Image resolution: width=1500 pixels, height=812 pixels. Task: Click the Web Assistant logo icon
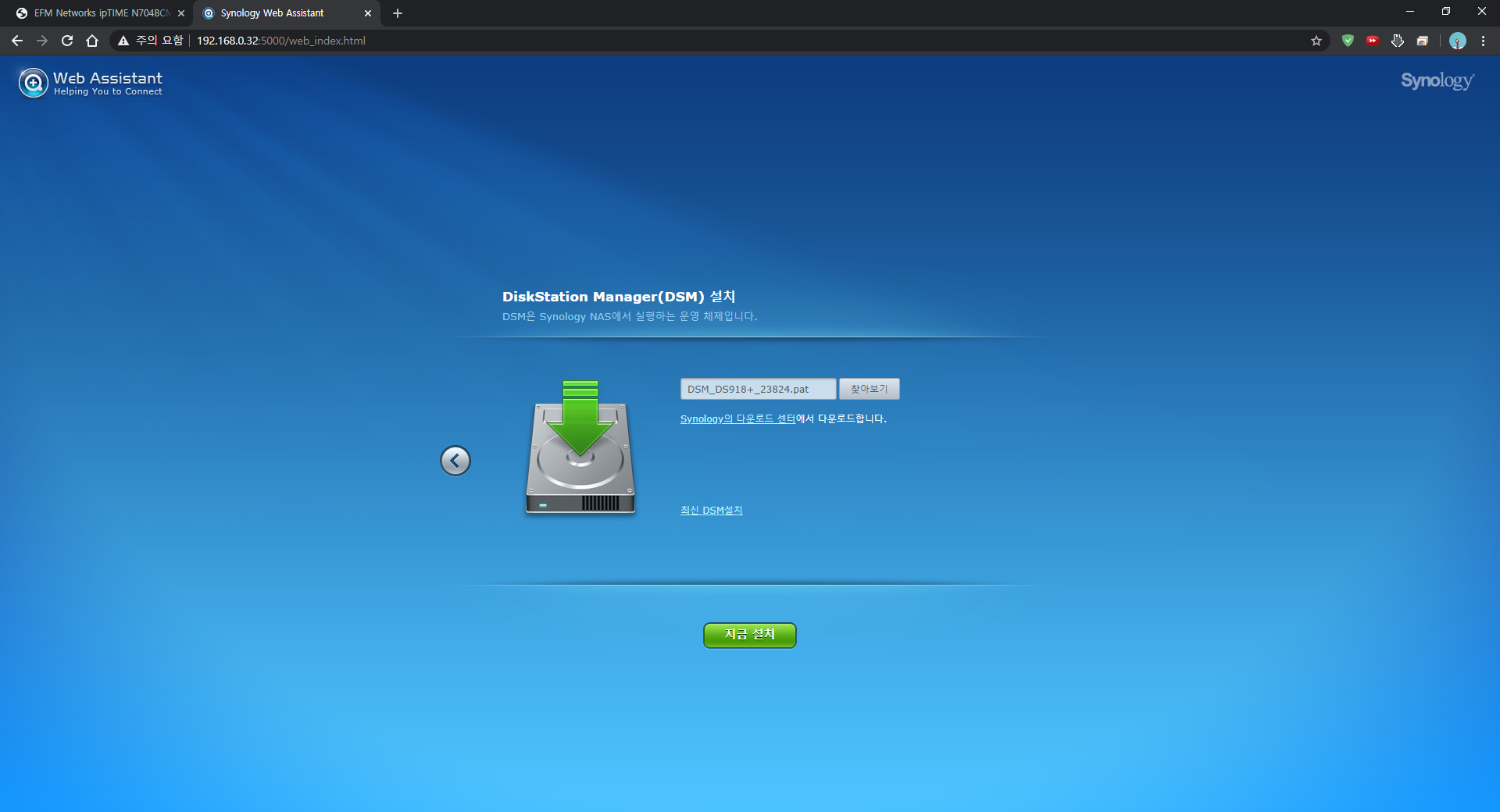(34, 82)
